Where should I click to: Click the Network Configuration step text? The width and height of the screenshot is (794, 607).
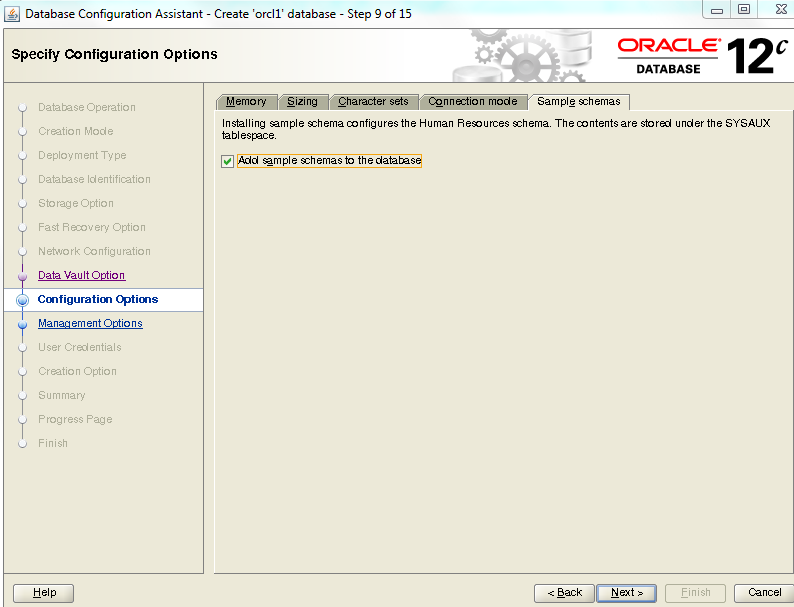pyautogui.click(x=94, y=251)
